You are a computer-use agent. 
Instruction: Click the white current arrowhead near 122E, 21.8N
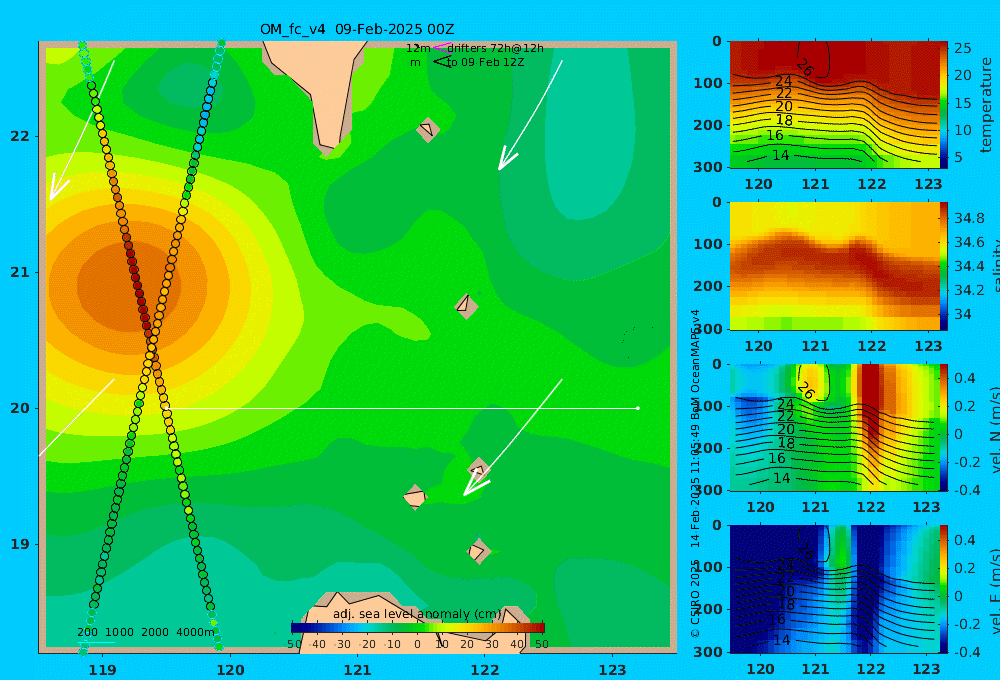click(508, 158)
